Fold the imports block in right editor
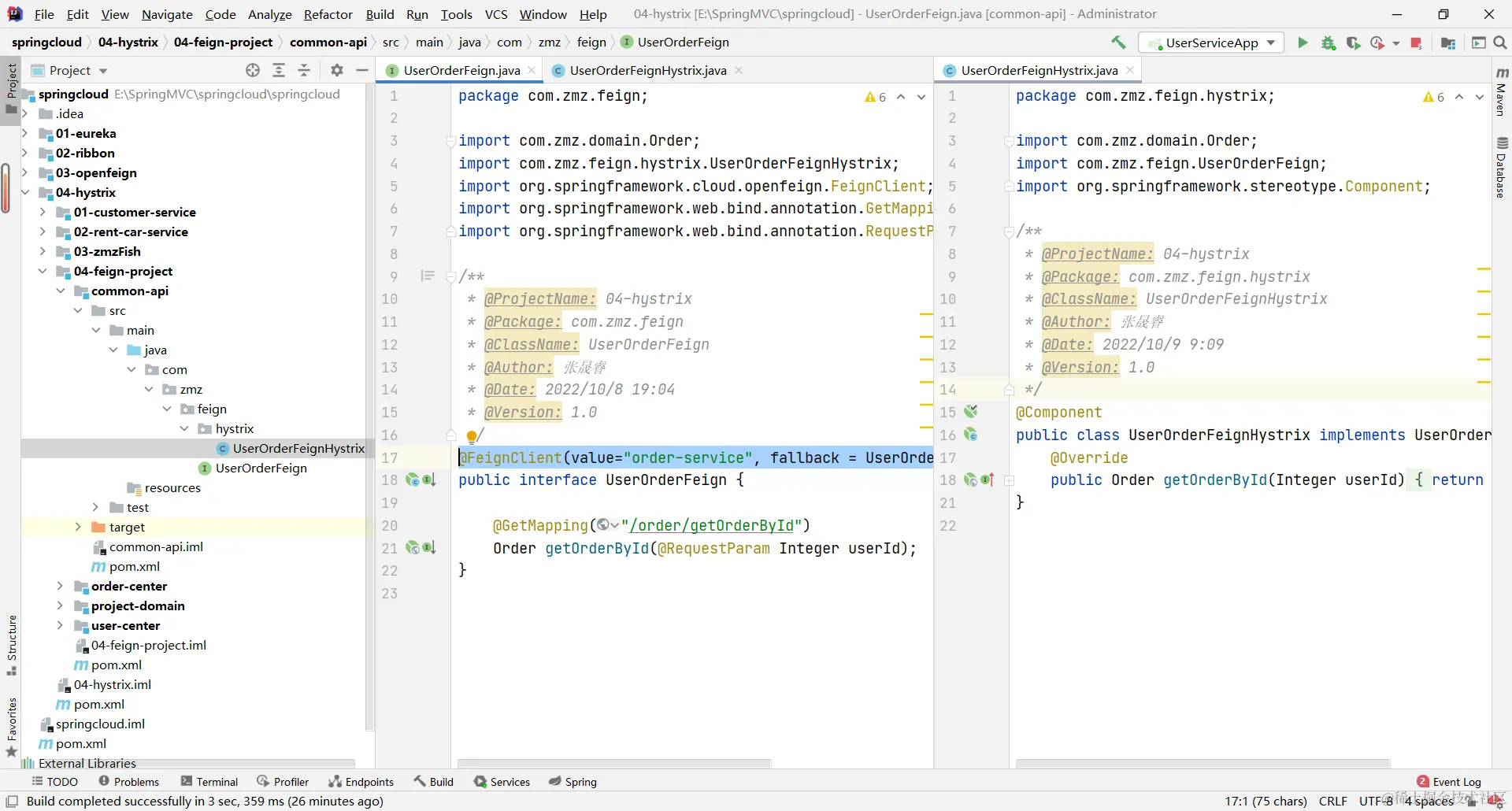This screenshot has height=811, width=1512. tap(1008, 141)
